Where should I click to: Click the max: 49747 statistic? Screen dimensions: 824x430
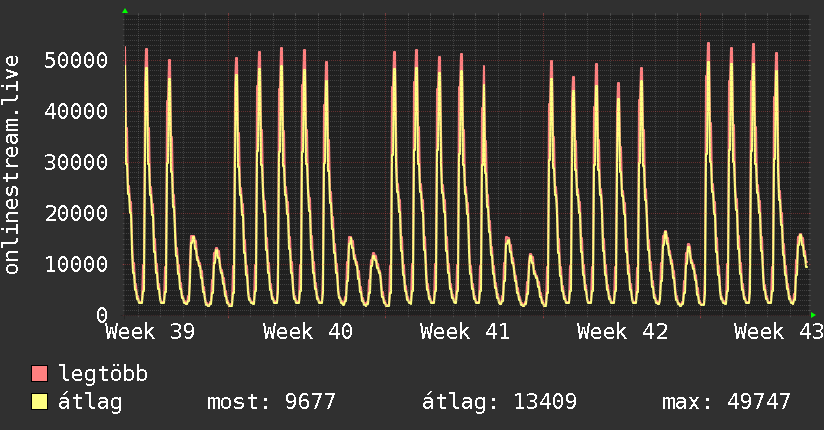(x=726, y=402)
